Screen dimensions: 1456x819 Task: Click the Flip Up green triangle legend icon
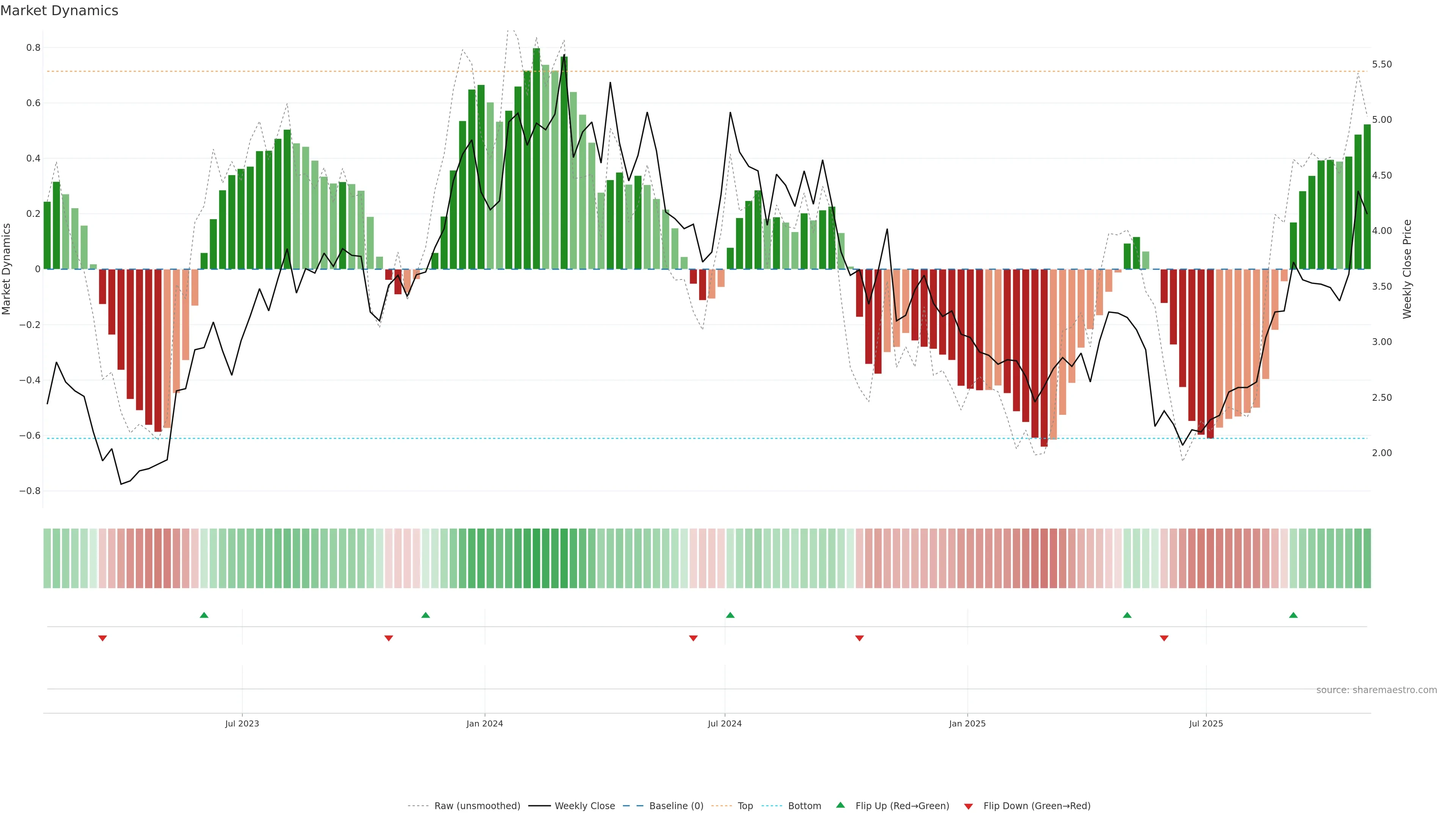coord(840,805)
